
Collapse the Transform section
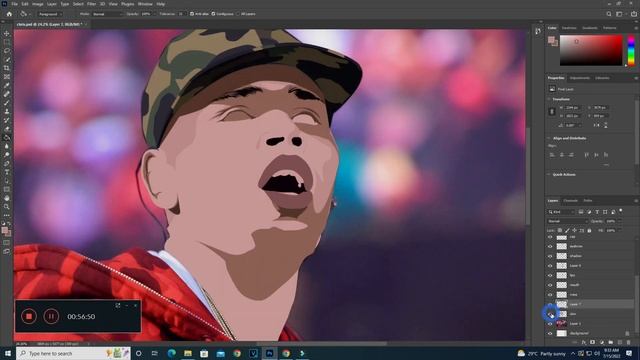[x=549, y=99]
